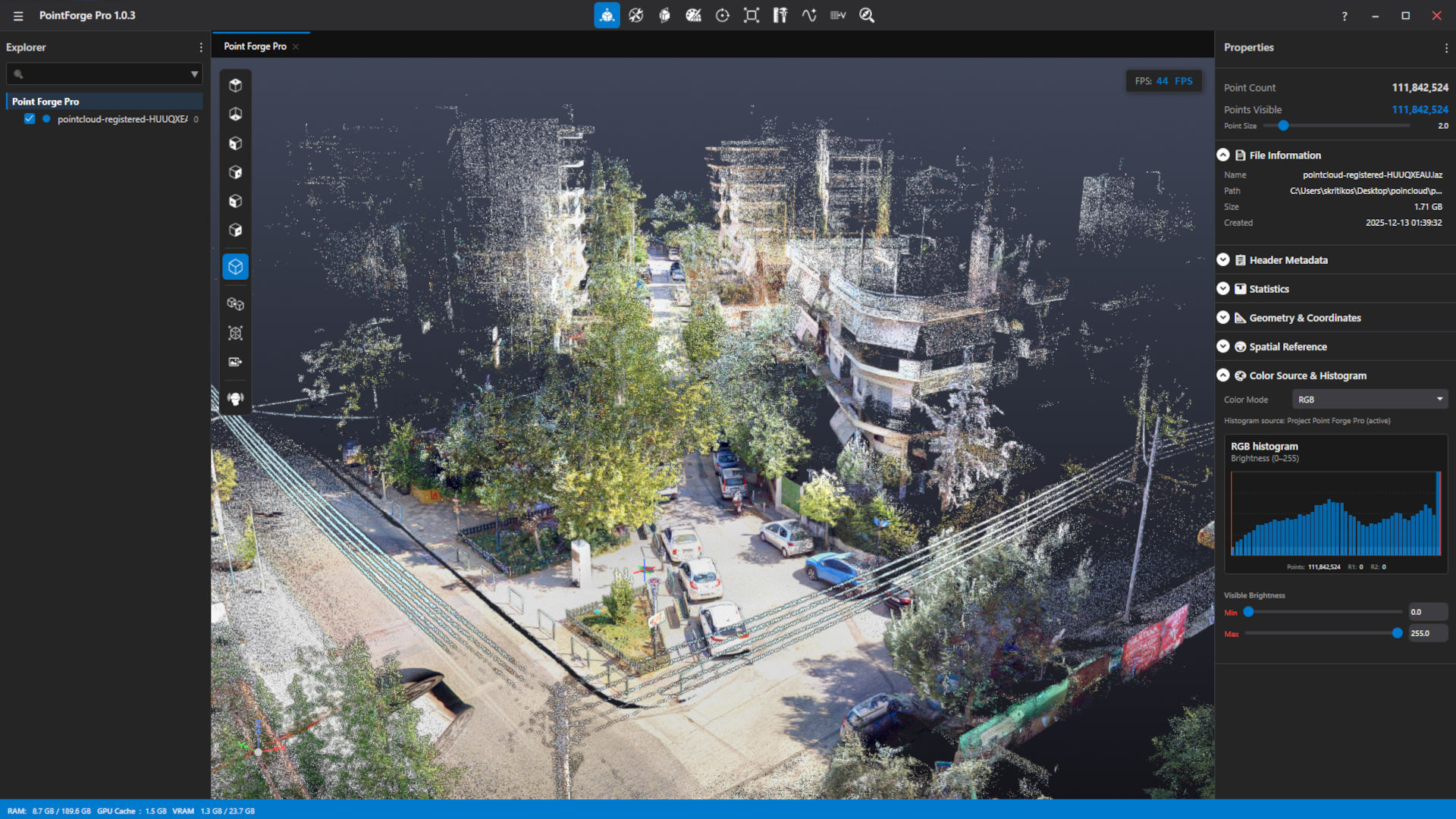Adjust the Point Size slider handle
The height and width of the screenshot is (819, 1456).
pyautogui.click(x=1283, y=126)
